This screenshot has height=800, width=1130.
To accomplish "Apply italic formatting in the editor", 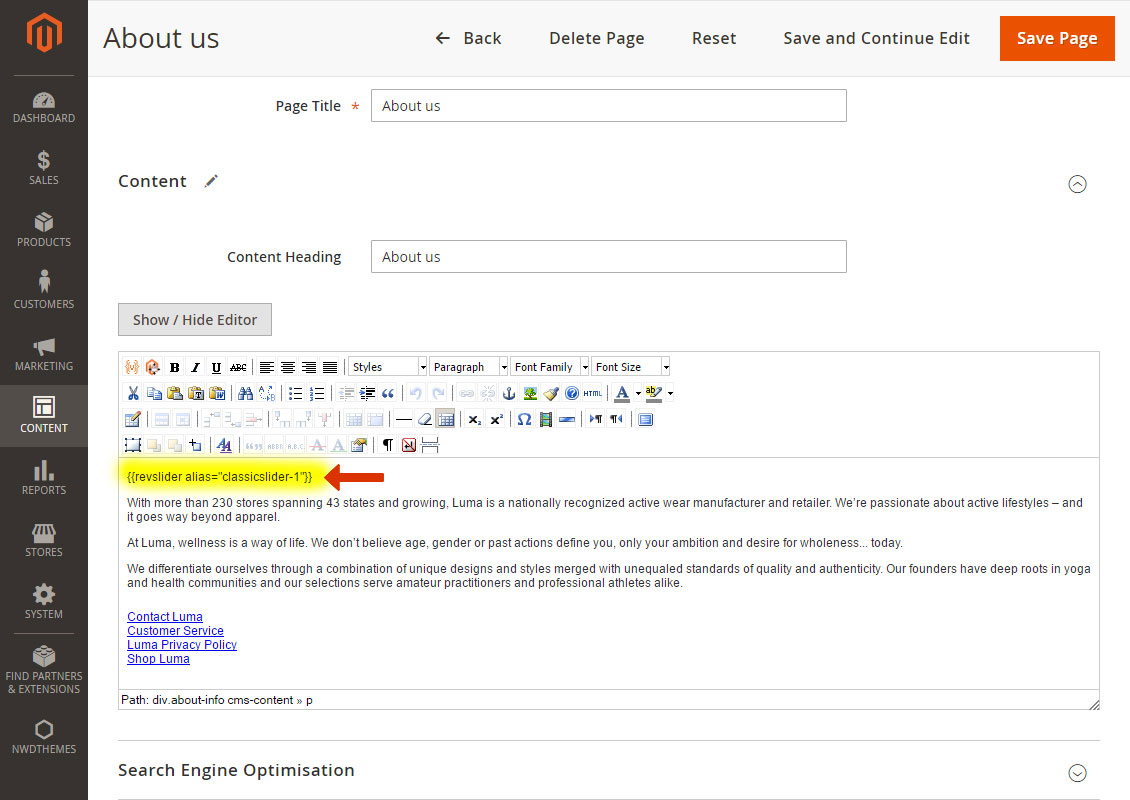I will click(195, 368).
